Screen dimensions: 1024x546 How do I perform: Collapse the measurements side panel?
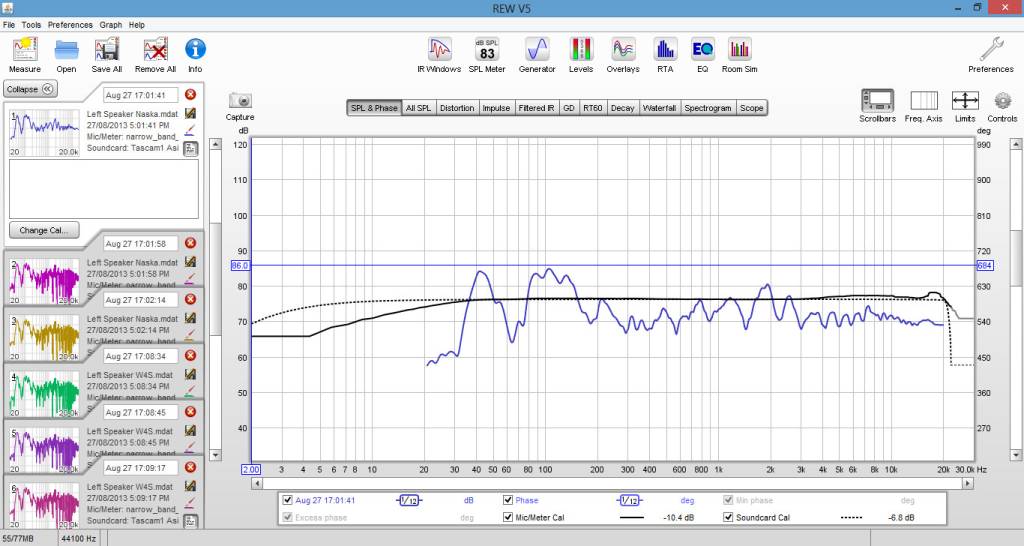click(x=30, y=89)
